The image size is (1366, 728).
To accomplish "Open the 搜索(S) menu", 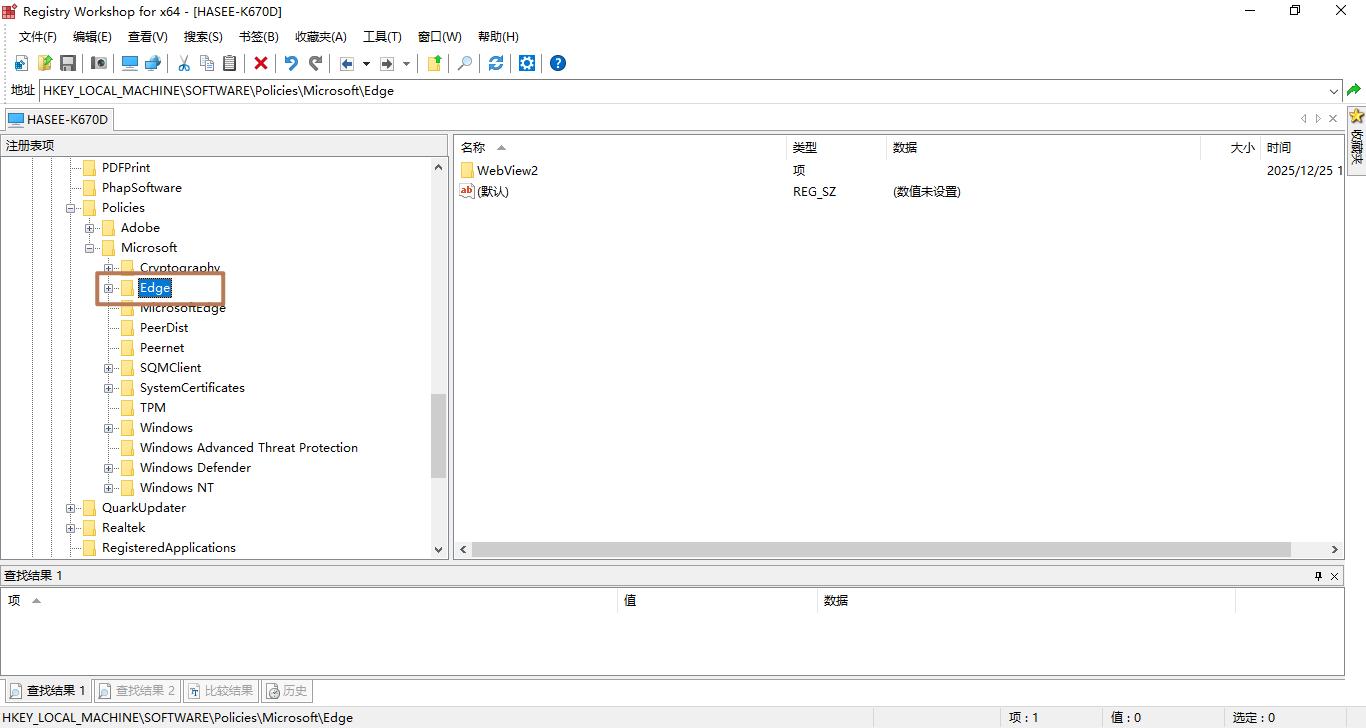I will [203, 37].
